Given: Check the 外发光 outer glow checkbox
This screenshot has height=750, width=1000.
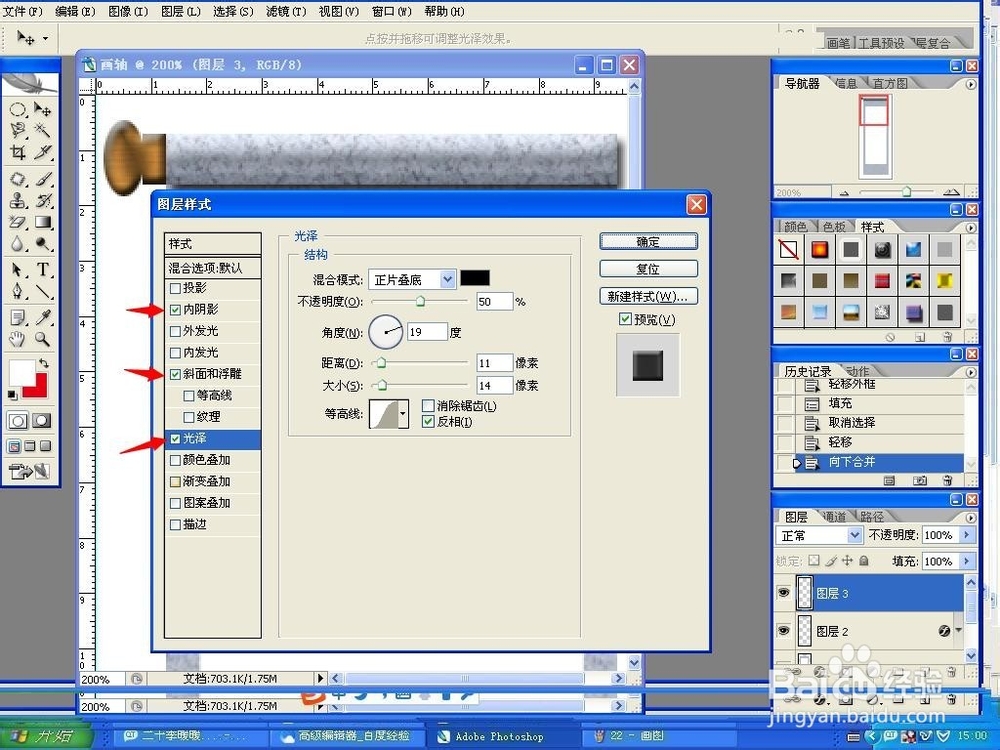Looking at the screenshot, I should point(175,331).
